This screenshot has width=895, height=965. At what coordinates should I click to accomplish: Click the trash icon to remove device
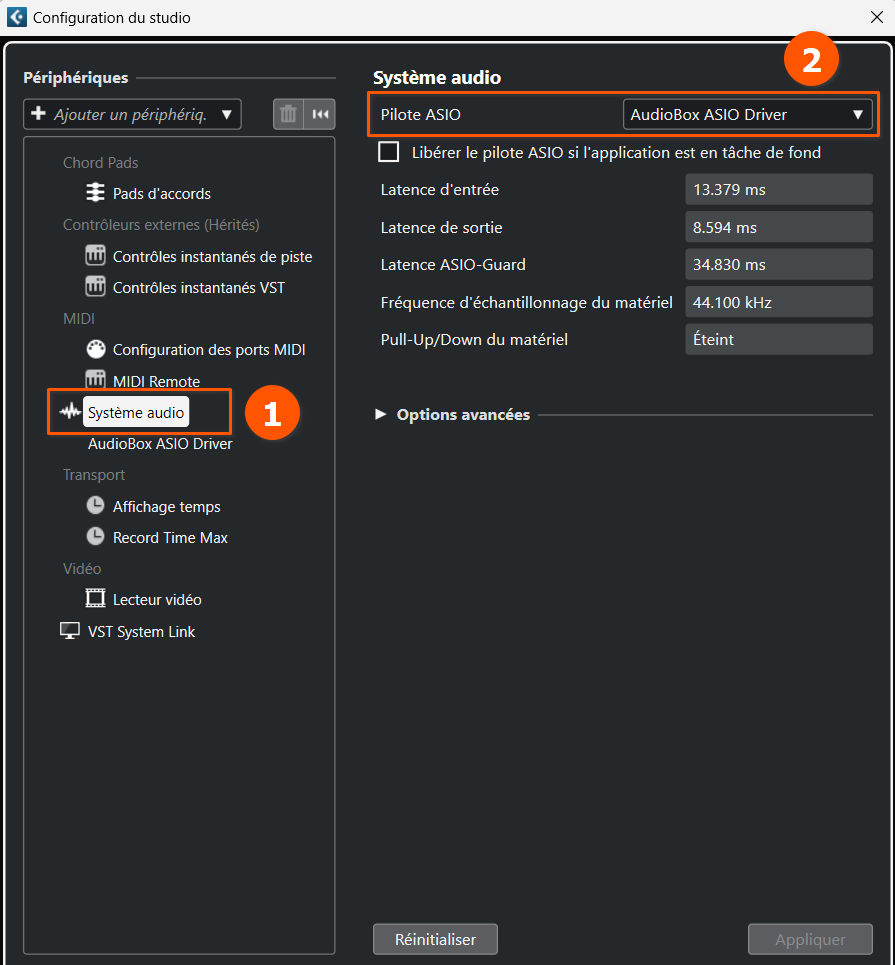[x=288, y=114]
